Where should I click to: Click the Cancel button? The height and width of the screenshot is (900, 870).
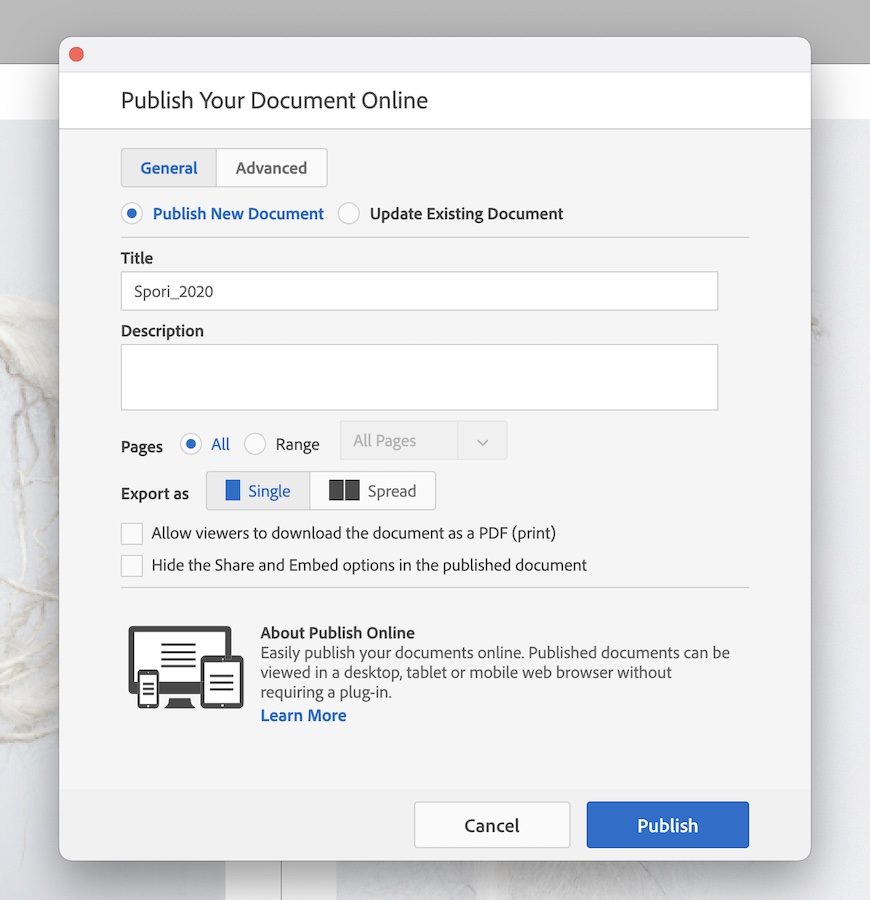[492, 825]
